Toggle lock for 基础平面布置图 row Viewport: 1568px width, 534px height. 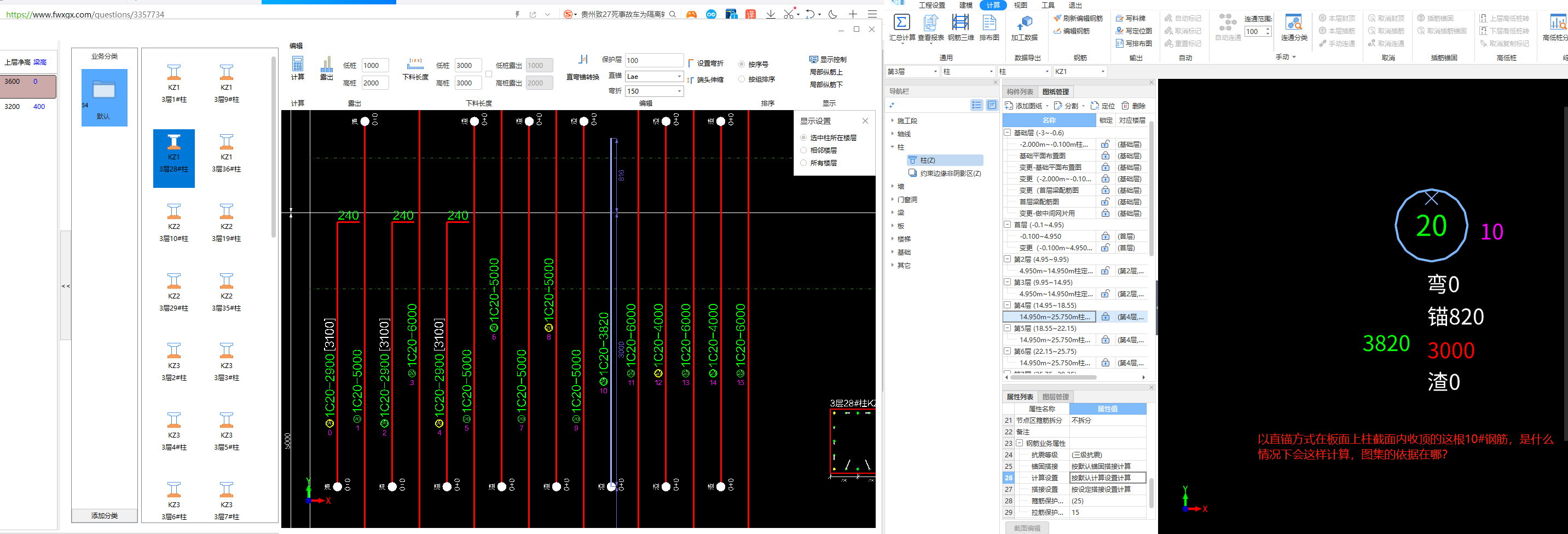pos(1106,156)
